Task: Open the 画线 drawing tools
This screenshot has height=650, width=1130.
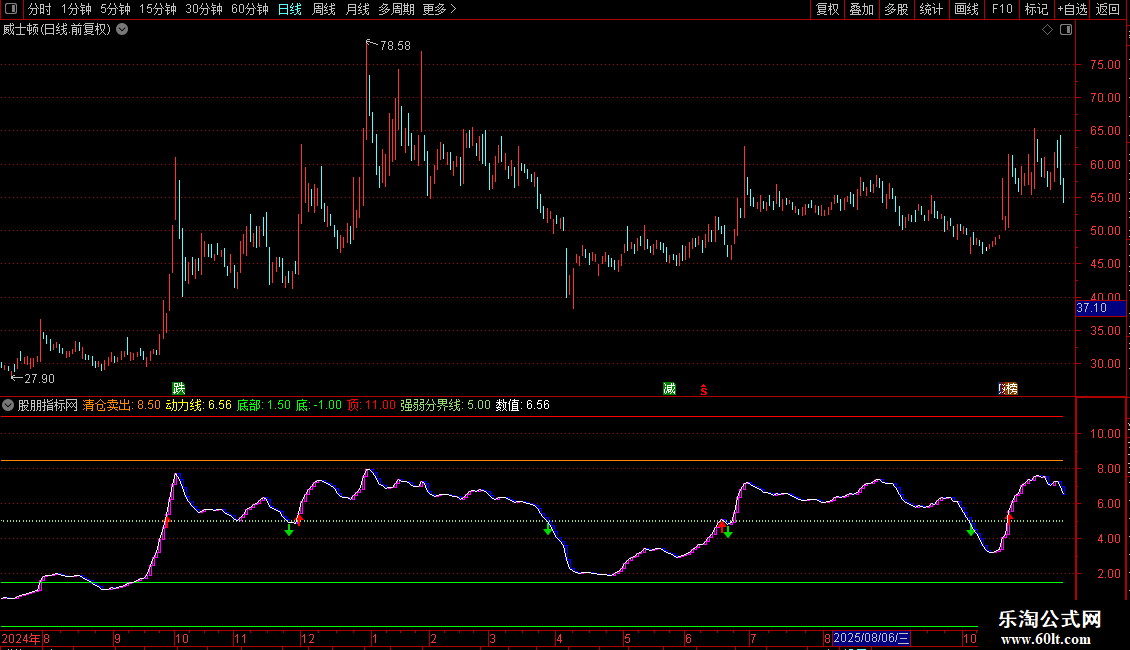Action: click(x=966, y=10)
